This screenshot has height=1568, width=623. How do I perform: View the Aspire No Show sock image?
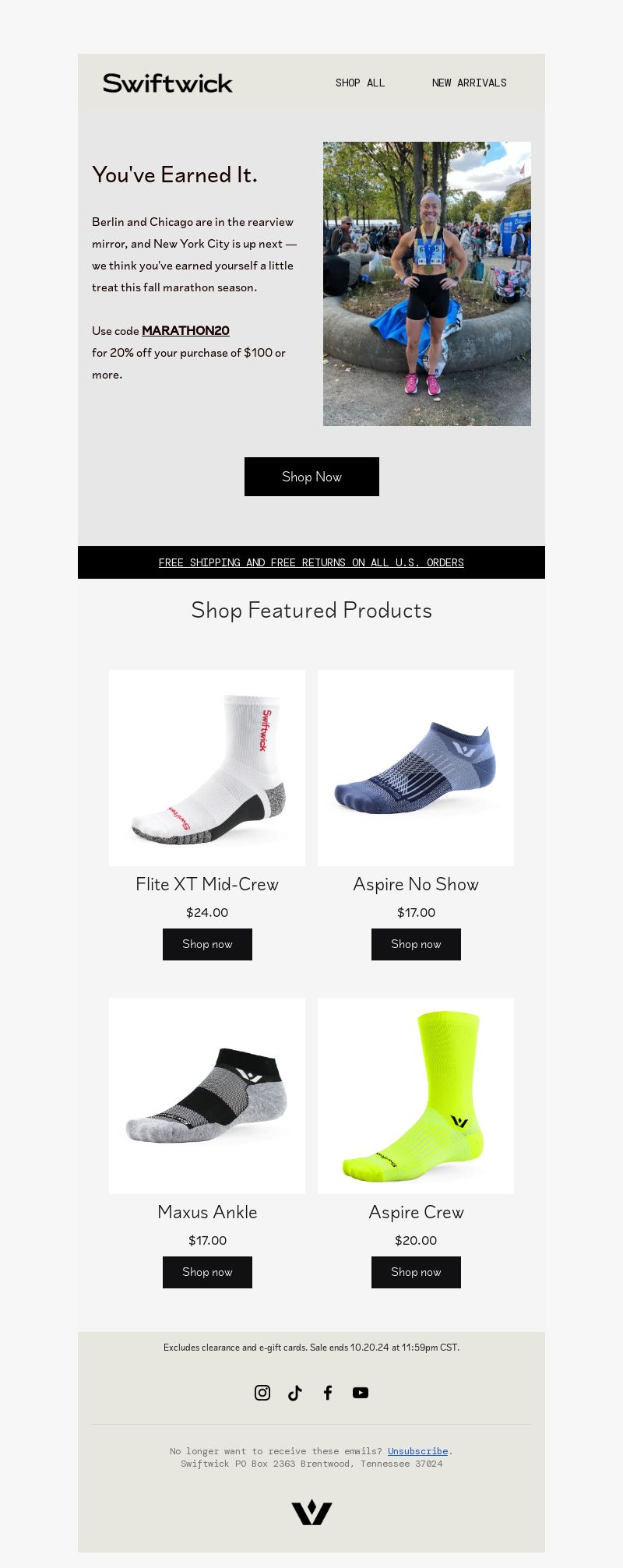pos(416,768)
